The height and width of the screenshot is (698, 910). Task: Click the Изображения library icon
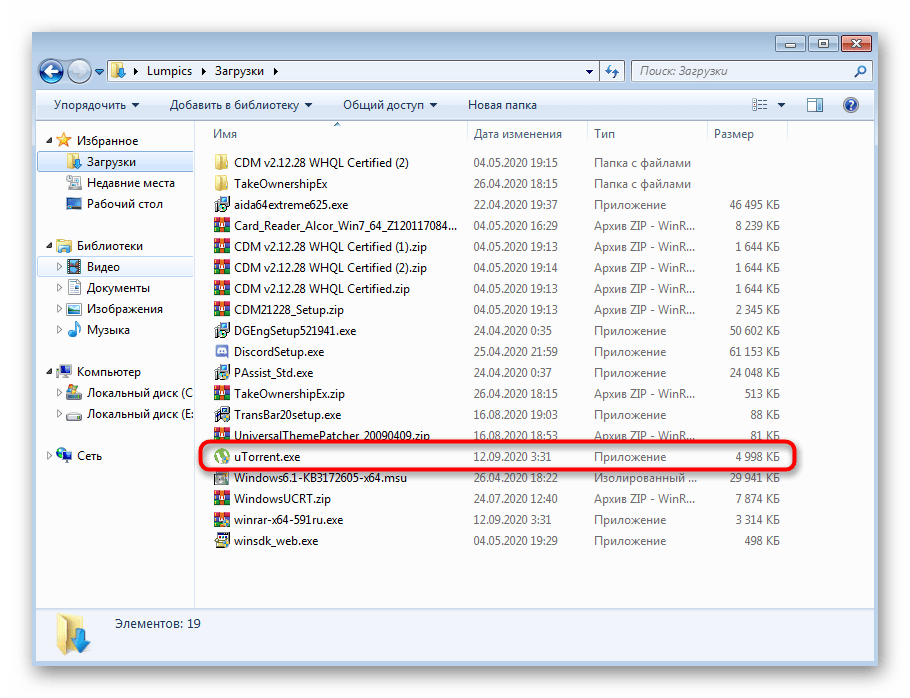coord(74,309)
